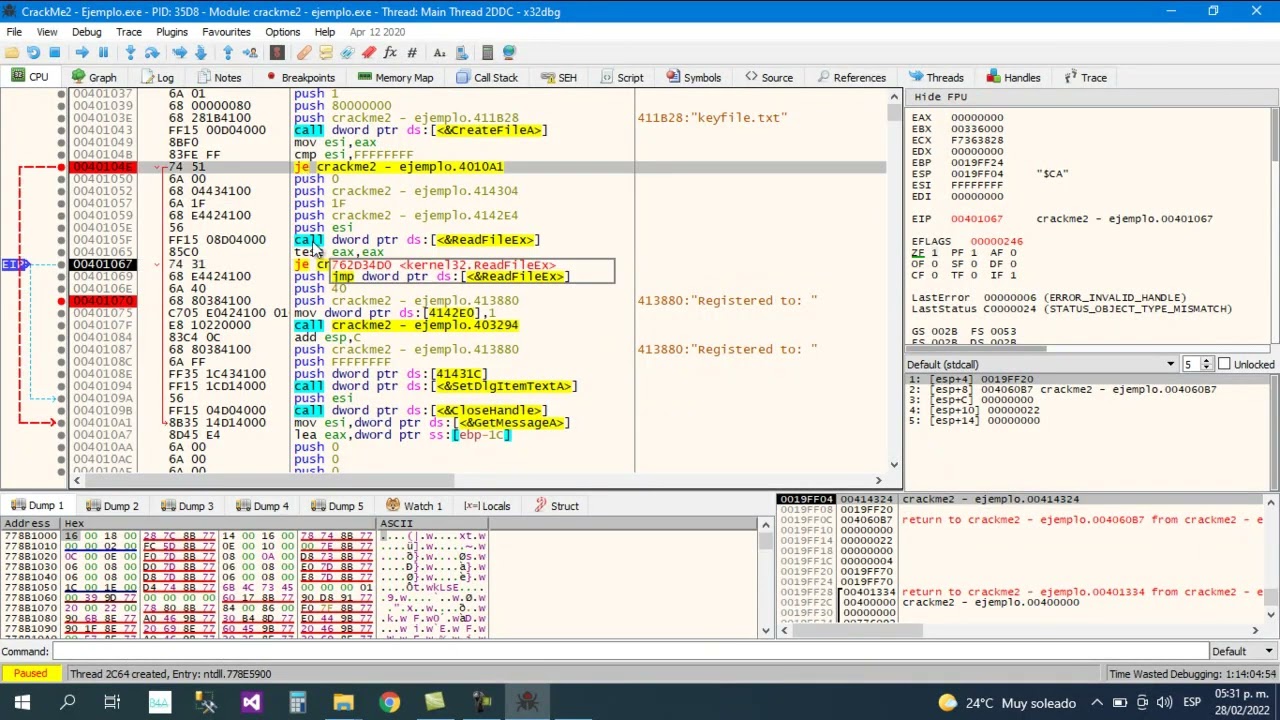Open the Locals tab
The width and height of the screenshot is (1280, 720).
point(487,506)
